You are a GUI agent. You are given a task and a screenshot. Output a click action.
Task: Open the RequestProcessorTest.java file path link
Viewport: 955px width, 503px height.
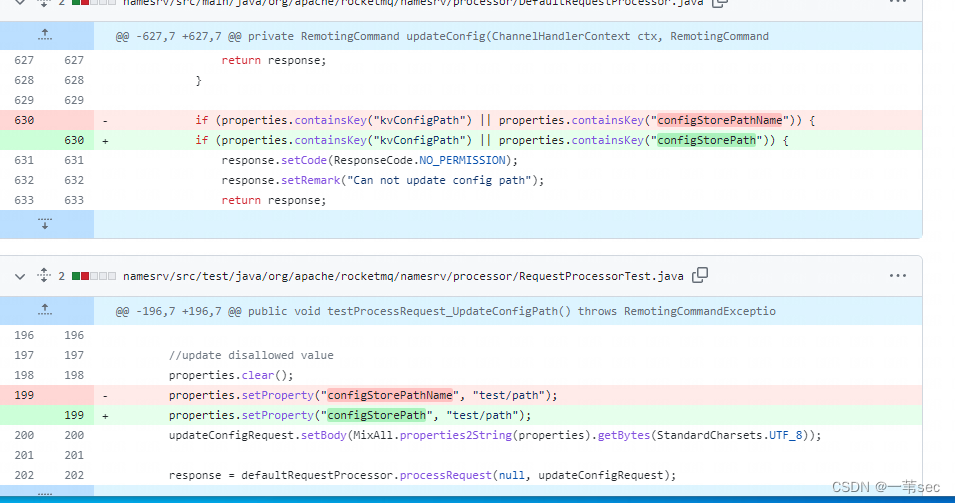coord(403,276)
